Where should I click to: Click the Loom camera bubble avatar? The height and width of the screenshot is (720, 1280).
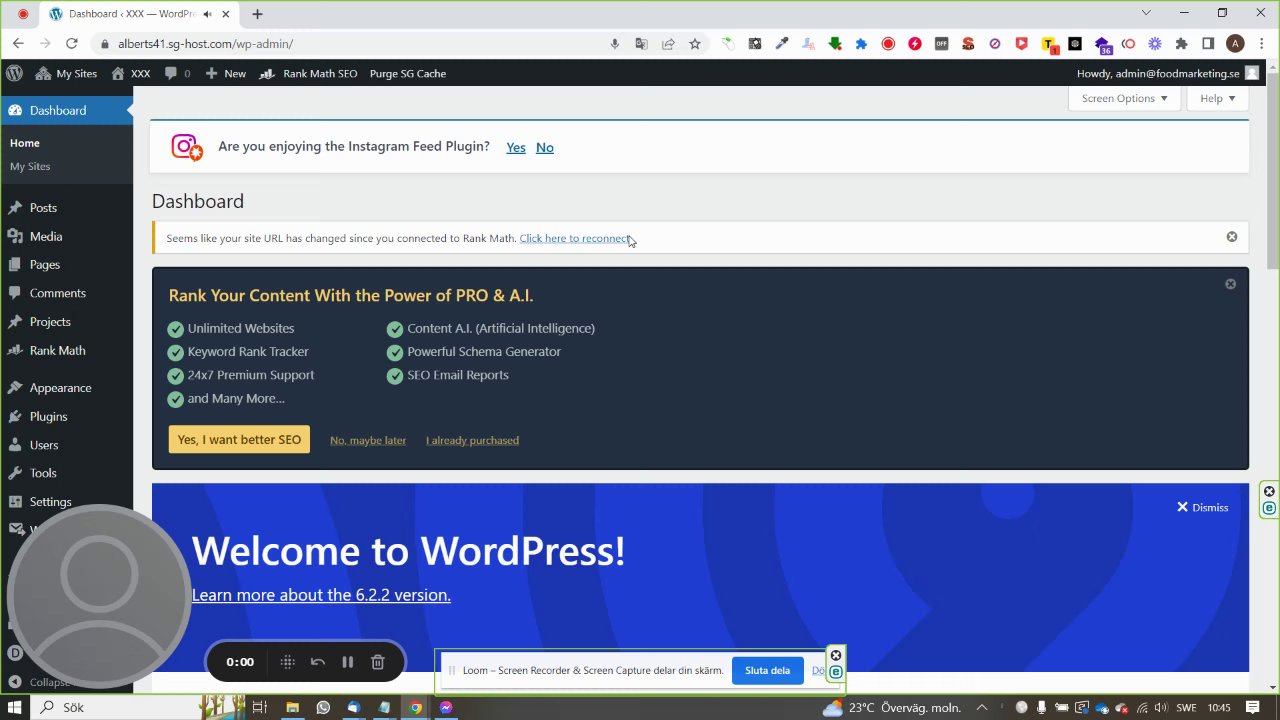[x=99, y=597]
